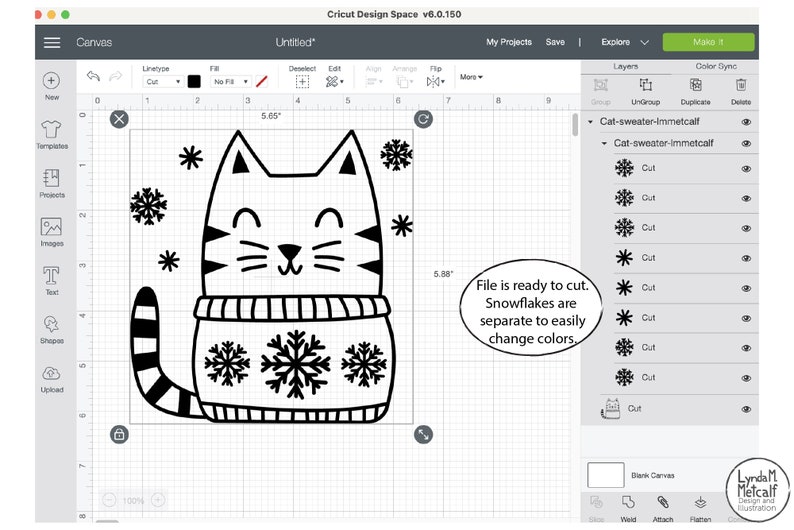Click the Blank Canvas white swatch

coord(606,475)
